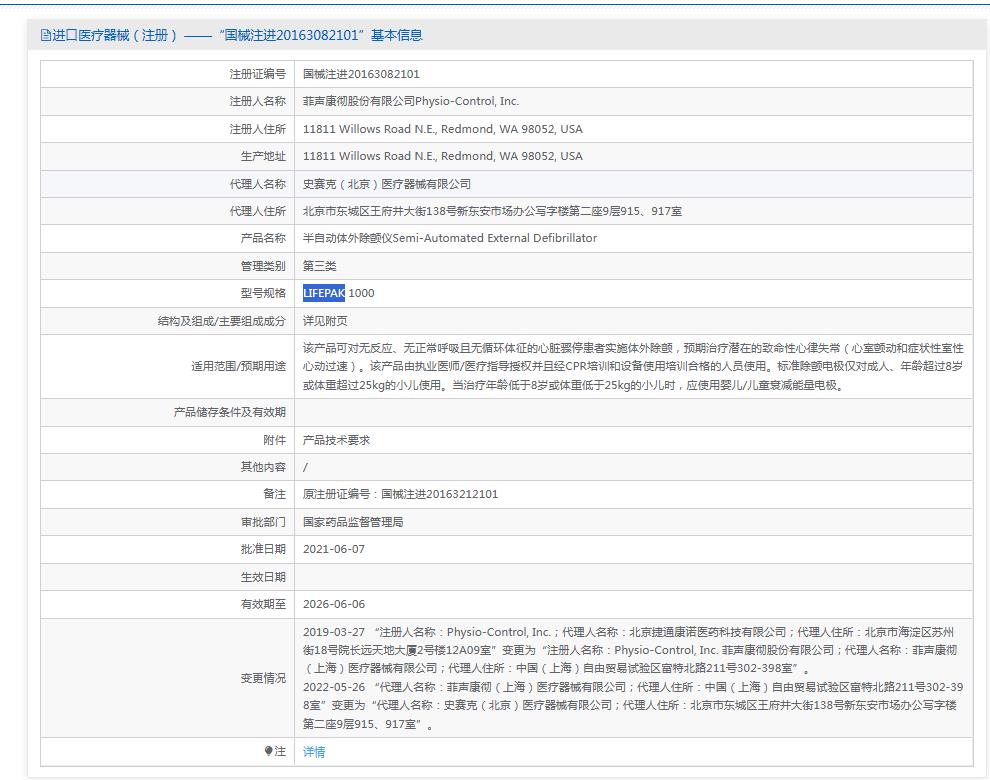Click the highlighted LIFEPAK text
The height and width of the screenshot is (780, 990).
coord(324,293)
